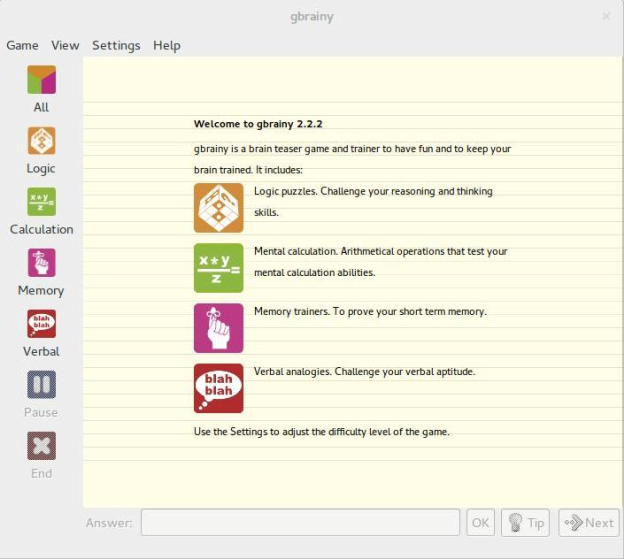This screenshot has width=624, height=559.
Task: Click the OK button
Action: click(x=481, y=522)
